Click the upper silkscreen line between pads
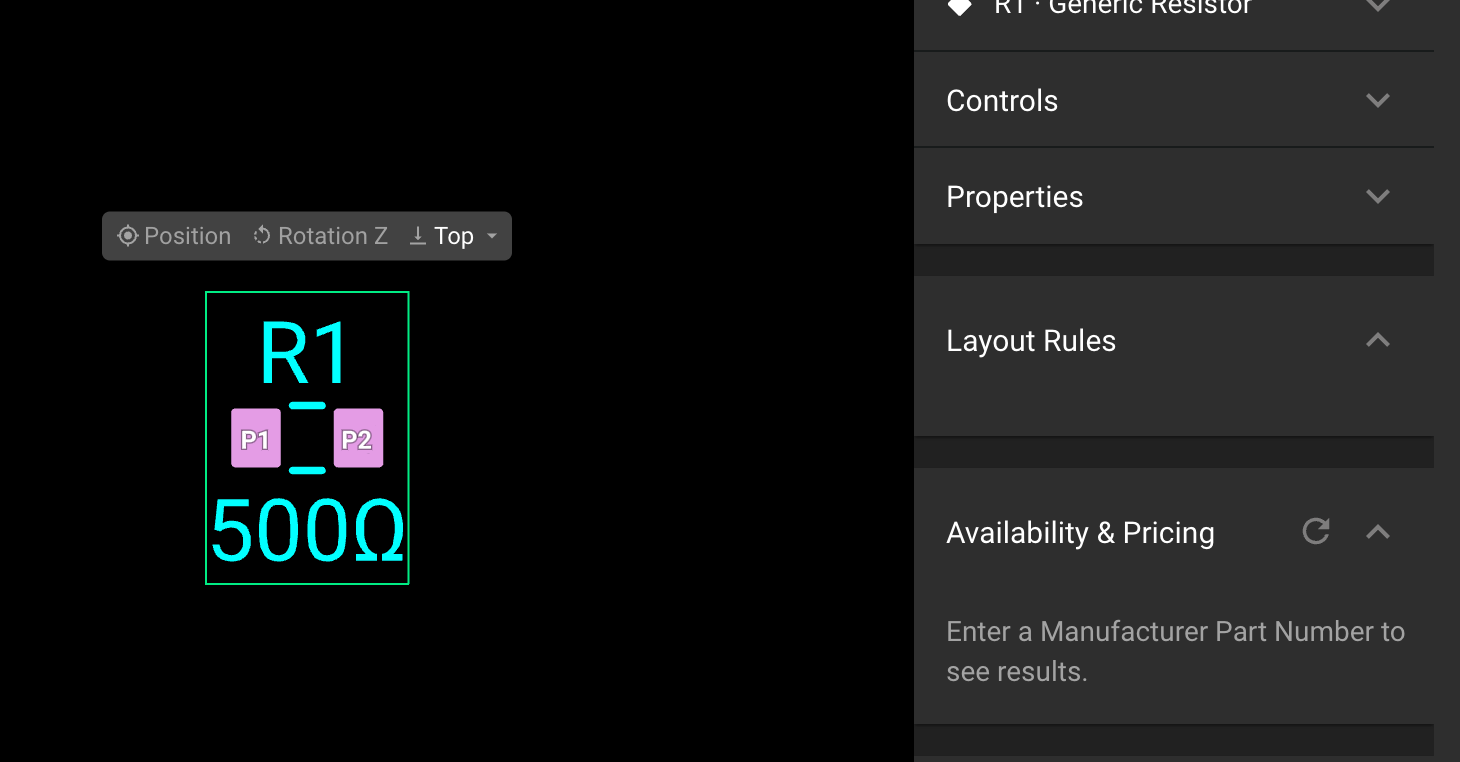The height and width of the screenshot is (762, 1460). point(307,405)
